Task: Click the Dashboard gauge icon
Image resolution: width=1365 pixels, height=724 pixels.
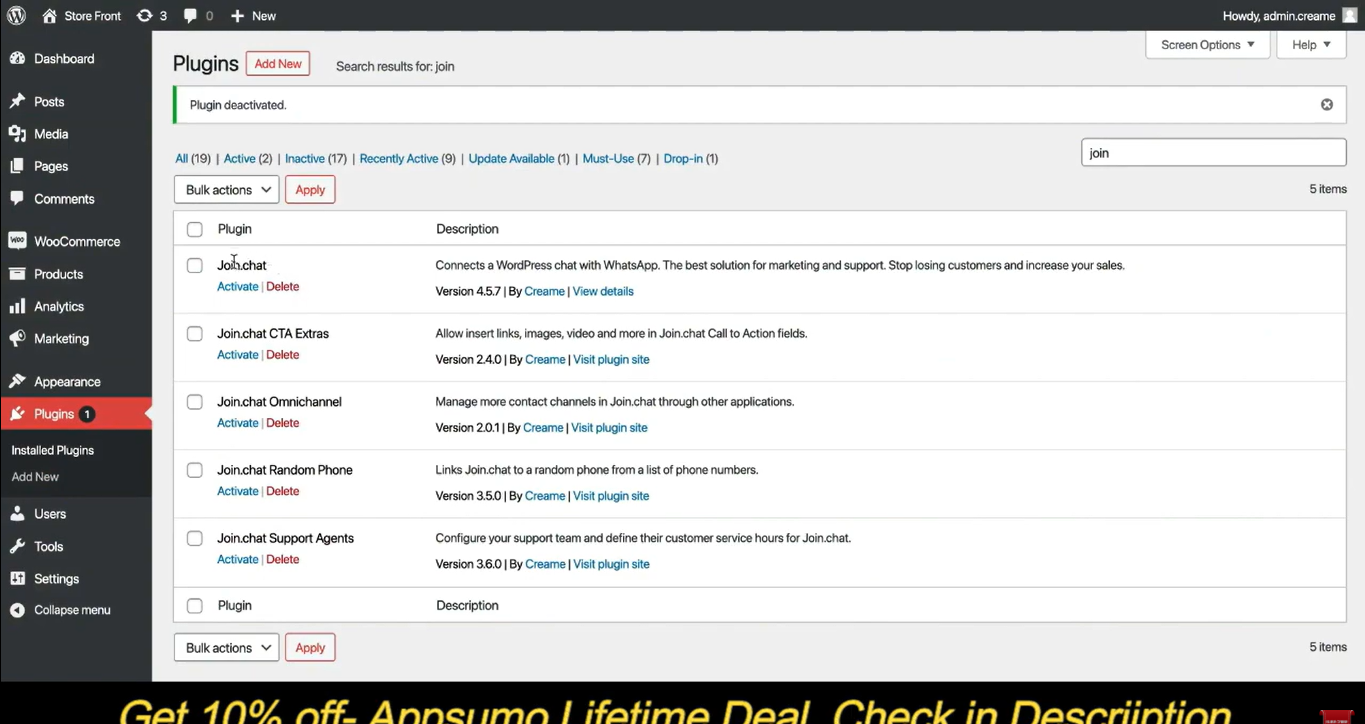Action: coord(17,59)
